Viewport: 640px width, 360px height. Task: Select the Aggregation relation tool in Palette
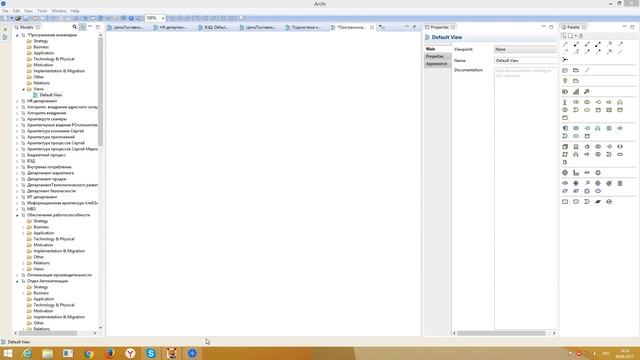587,44
